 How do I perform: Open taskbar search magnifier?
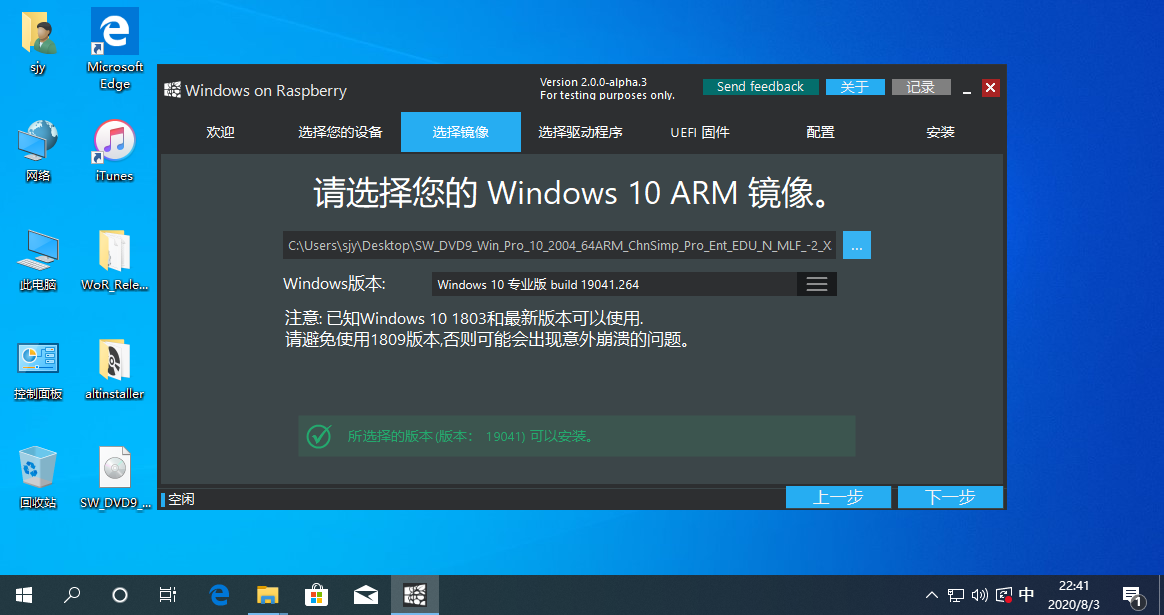click(x=72, y=595)
